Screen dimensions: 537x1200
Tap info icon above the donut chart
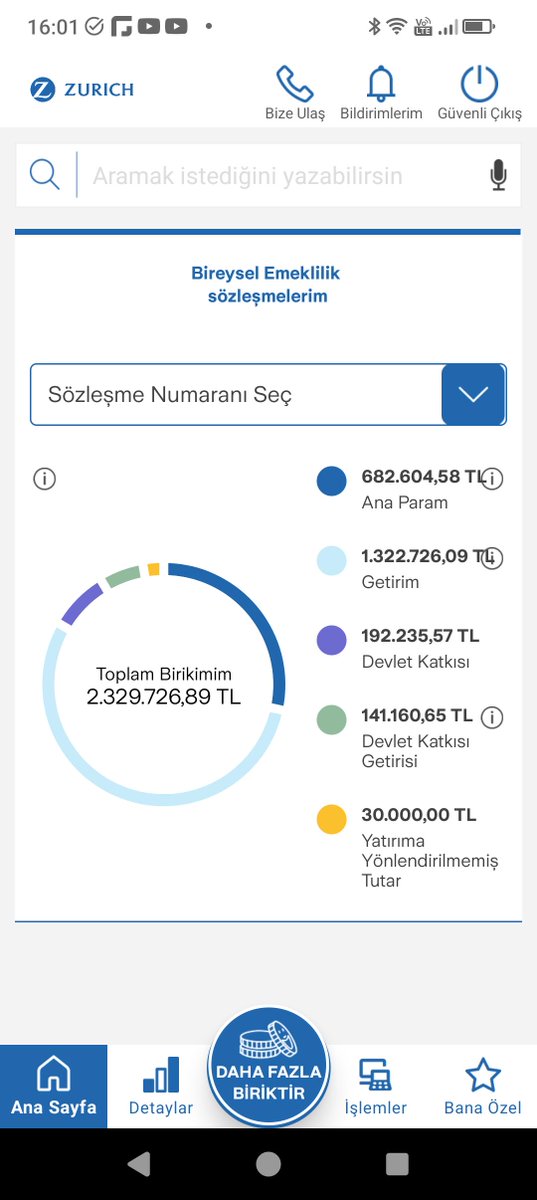click(44, 479)
